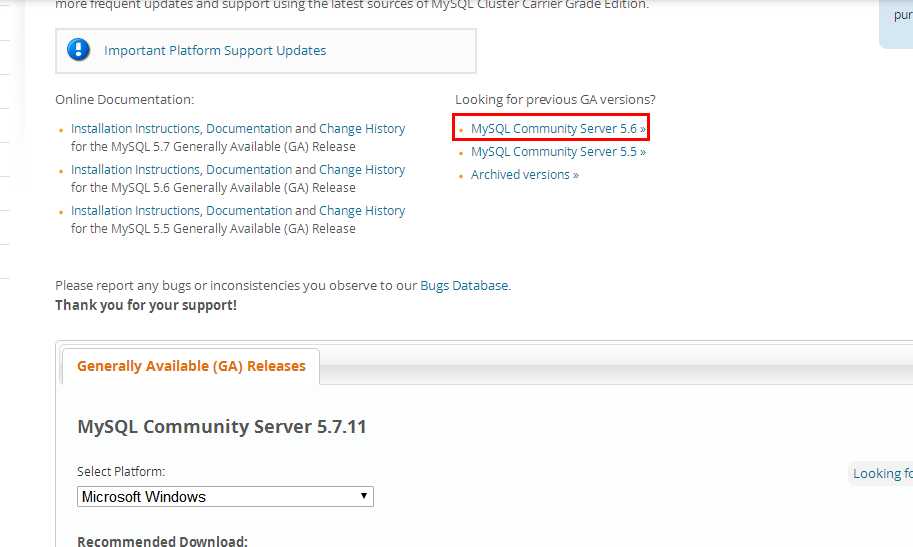
Task: Open Installation Instructions link for MySQL 5.5
Action: coord(135,210)
